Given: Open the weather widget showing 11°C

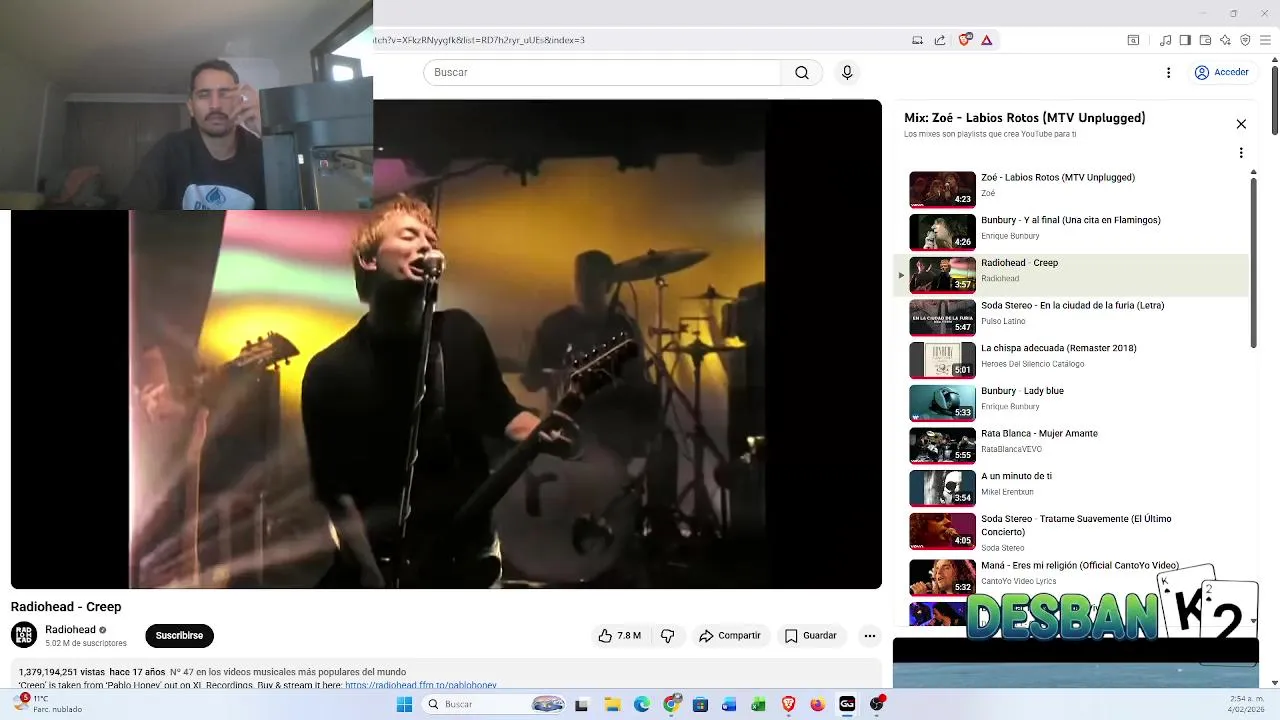Looking at the screenshot, I should click(50, 704).
